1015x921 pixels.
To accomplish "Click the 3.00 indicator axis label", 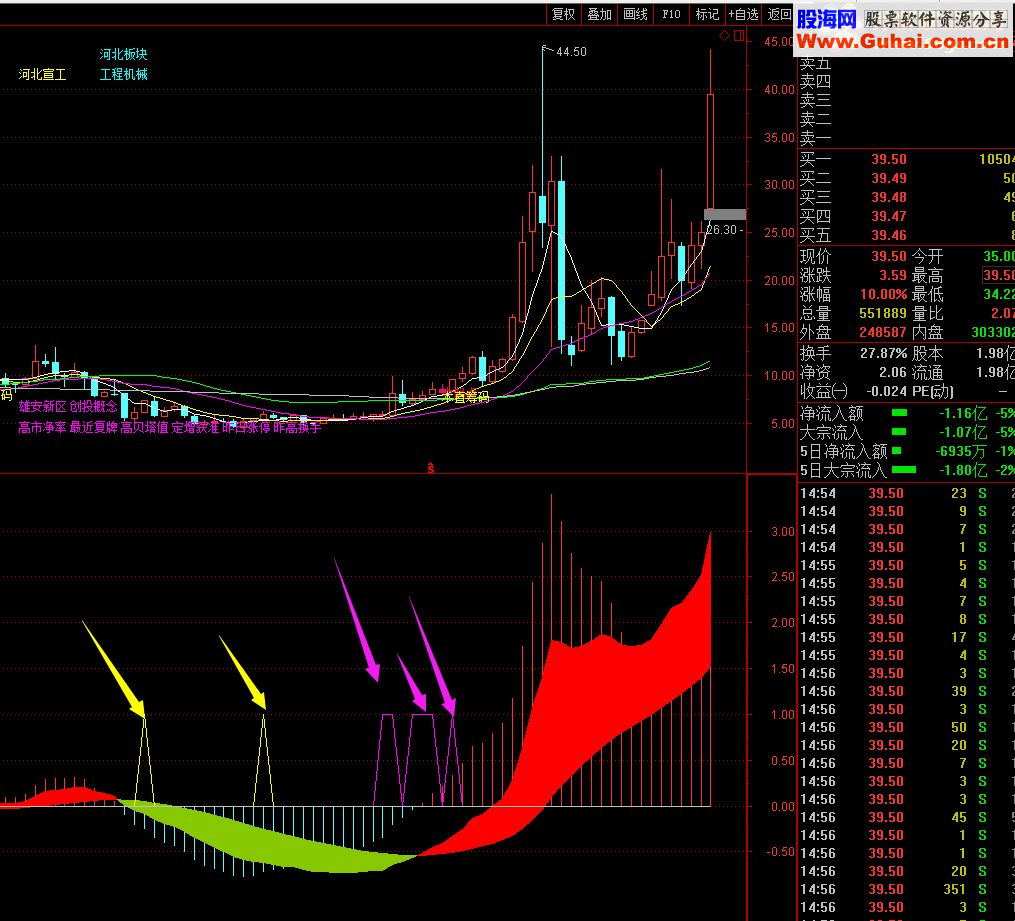I will 783,531.
